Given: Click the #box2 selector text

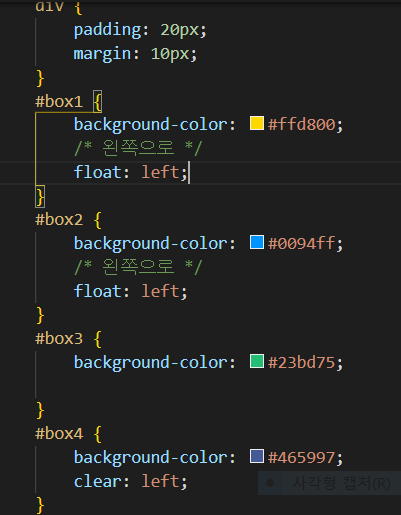Looking at the screenshot, I should 59,220.
